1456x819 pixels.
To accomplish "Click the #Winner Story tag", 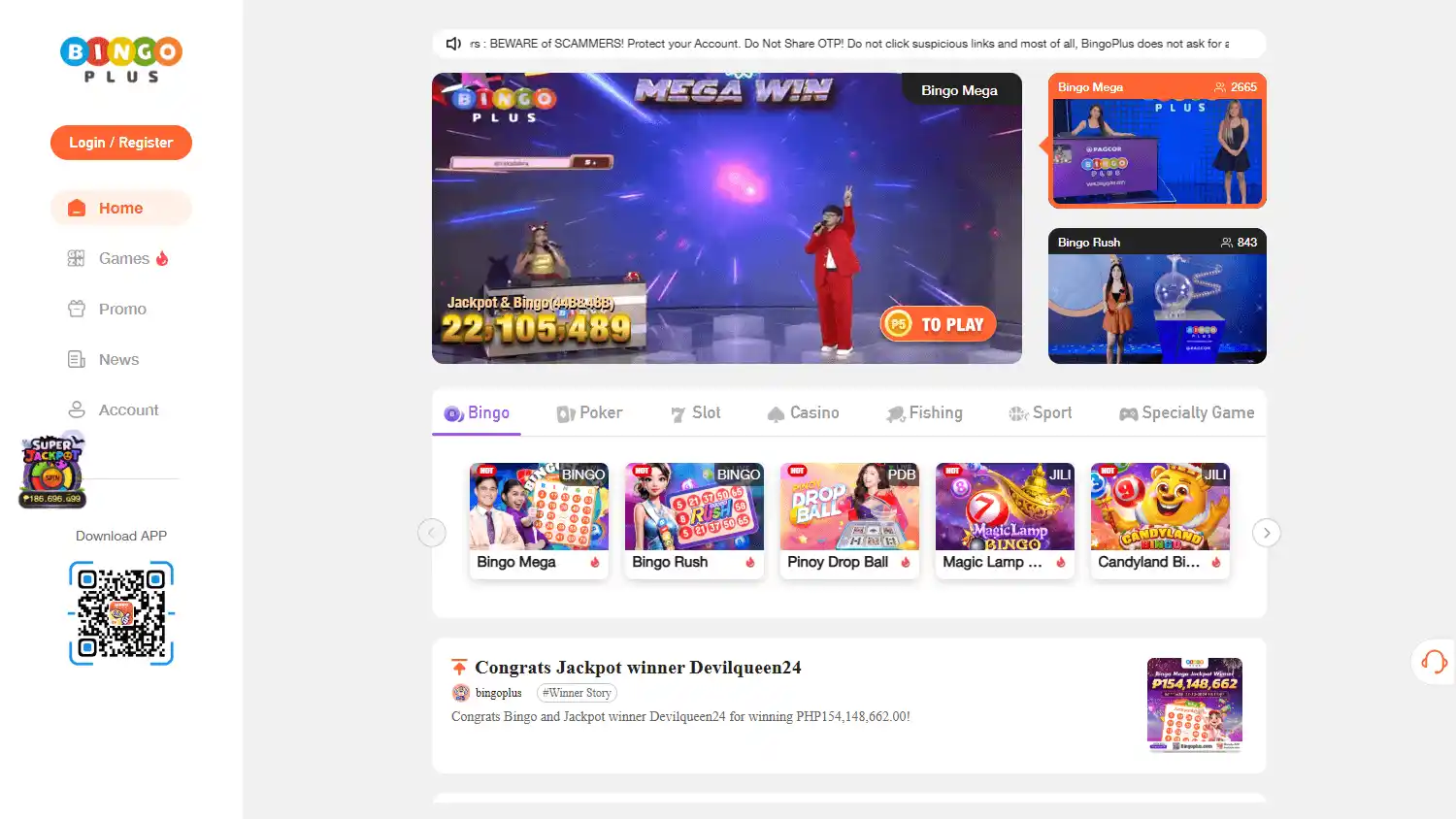I will pos(577,693).
